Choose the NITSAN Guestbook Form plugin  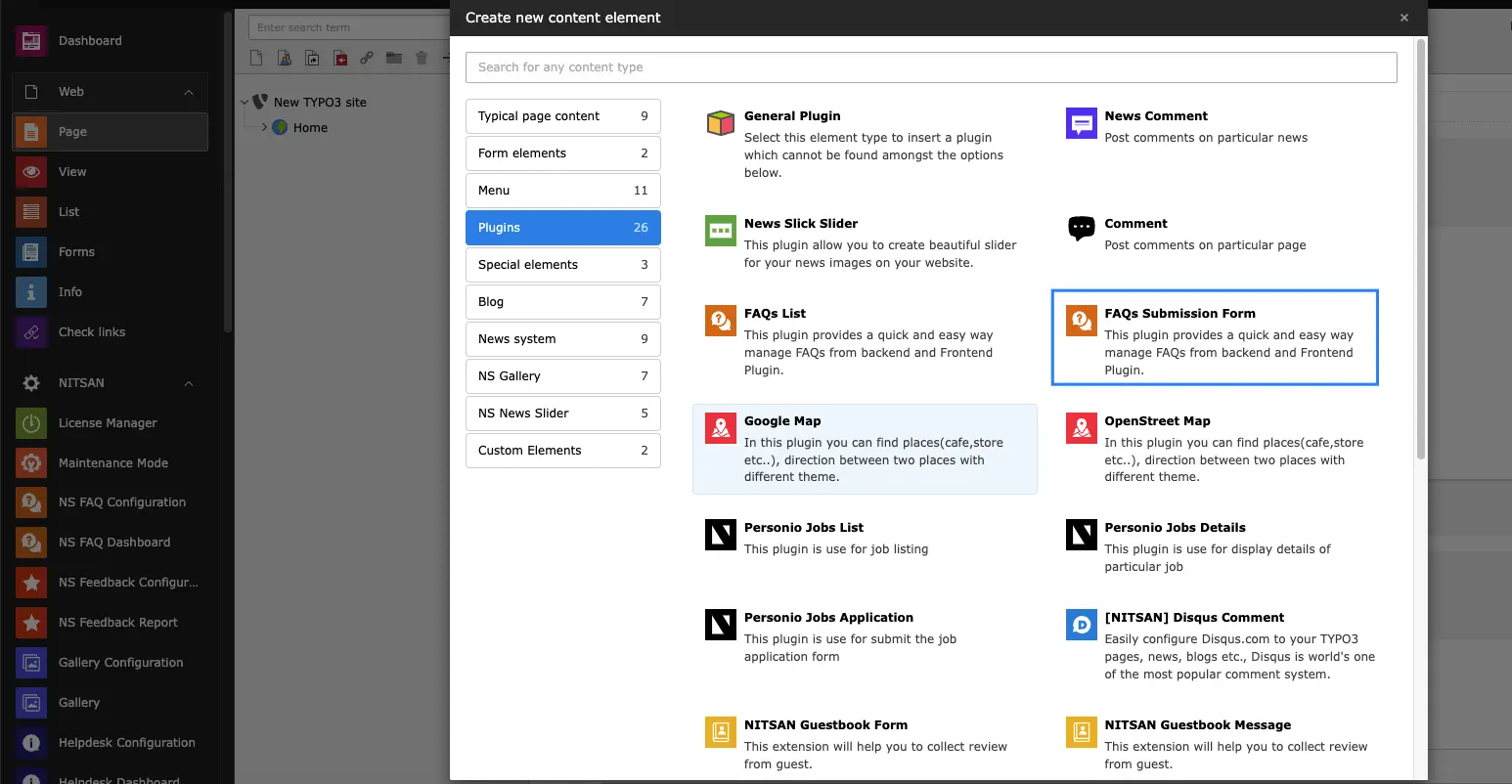(x=865, y=744)
